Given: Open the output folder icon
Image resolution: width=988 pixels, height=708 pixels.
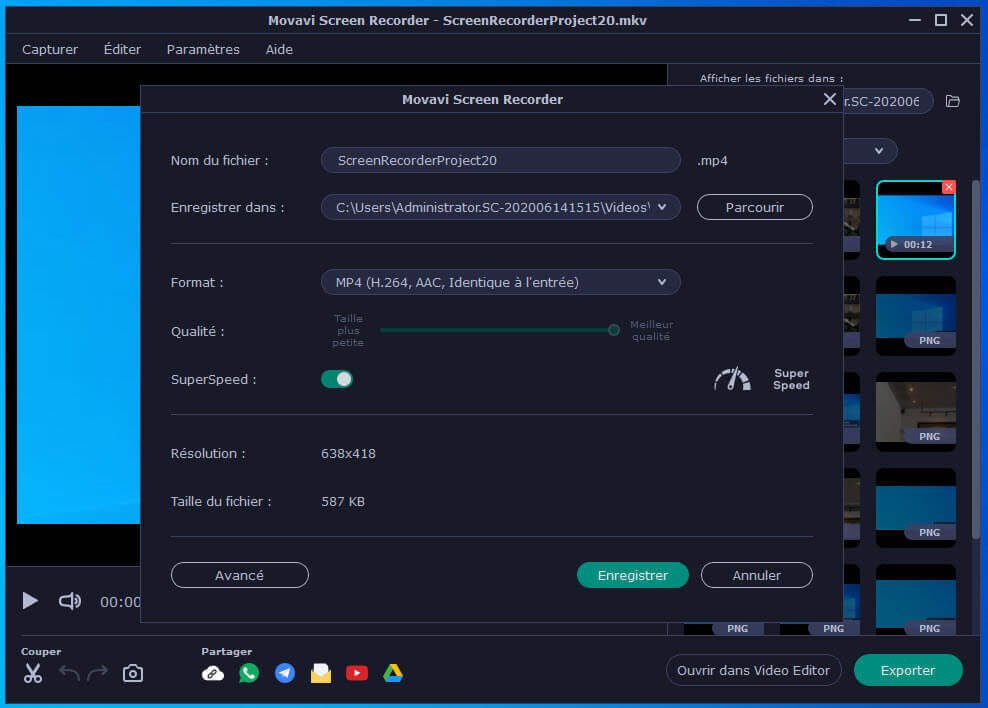Looking at the screenshot, I should tap(953, 101).
